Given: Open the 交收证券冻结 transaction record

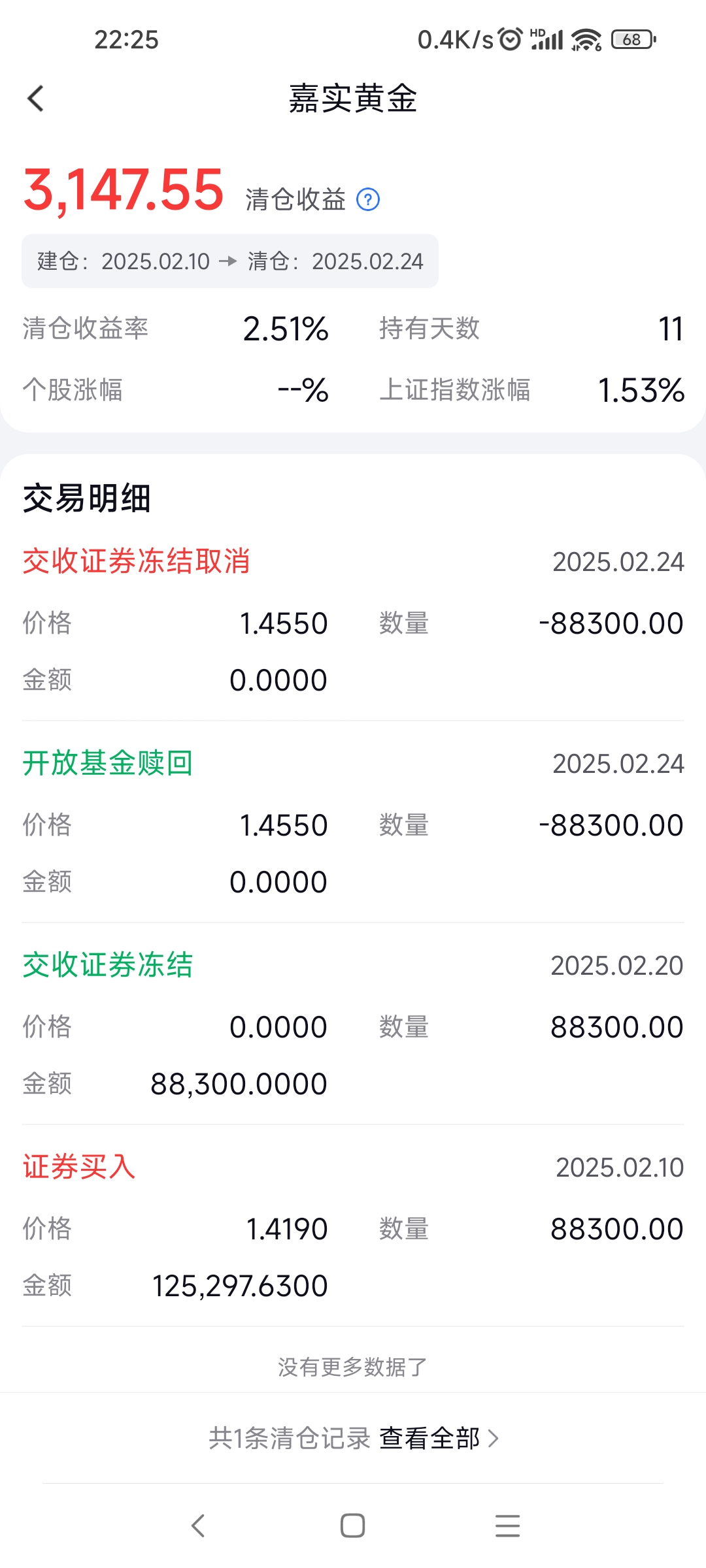Looking at the screenshot, I should coord(353,1024).
